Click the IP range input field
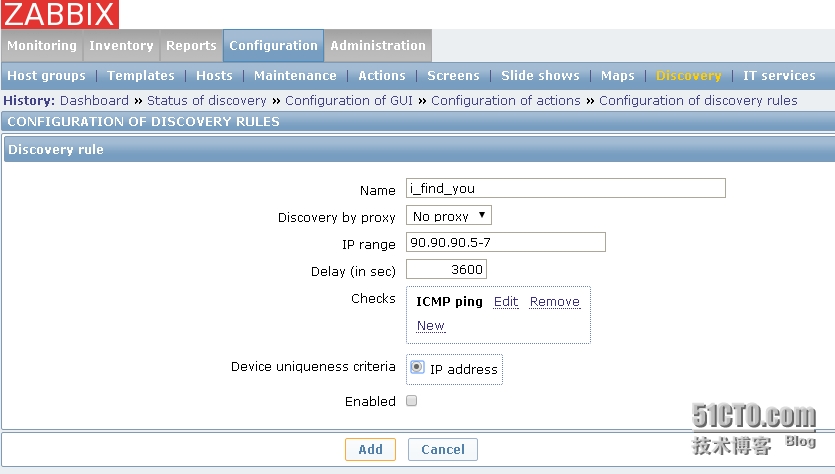 point(505,242)
